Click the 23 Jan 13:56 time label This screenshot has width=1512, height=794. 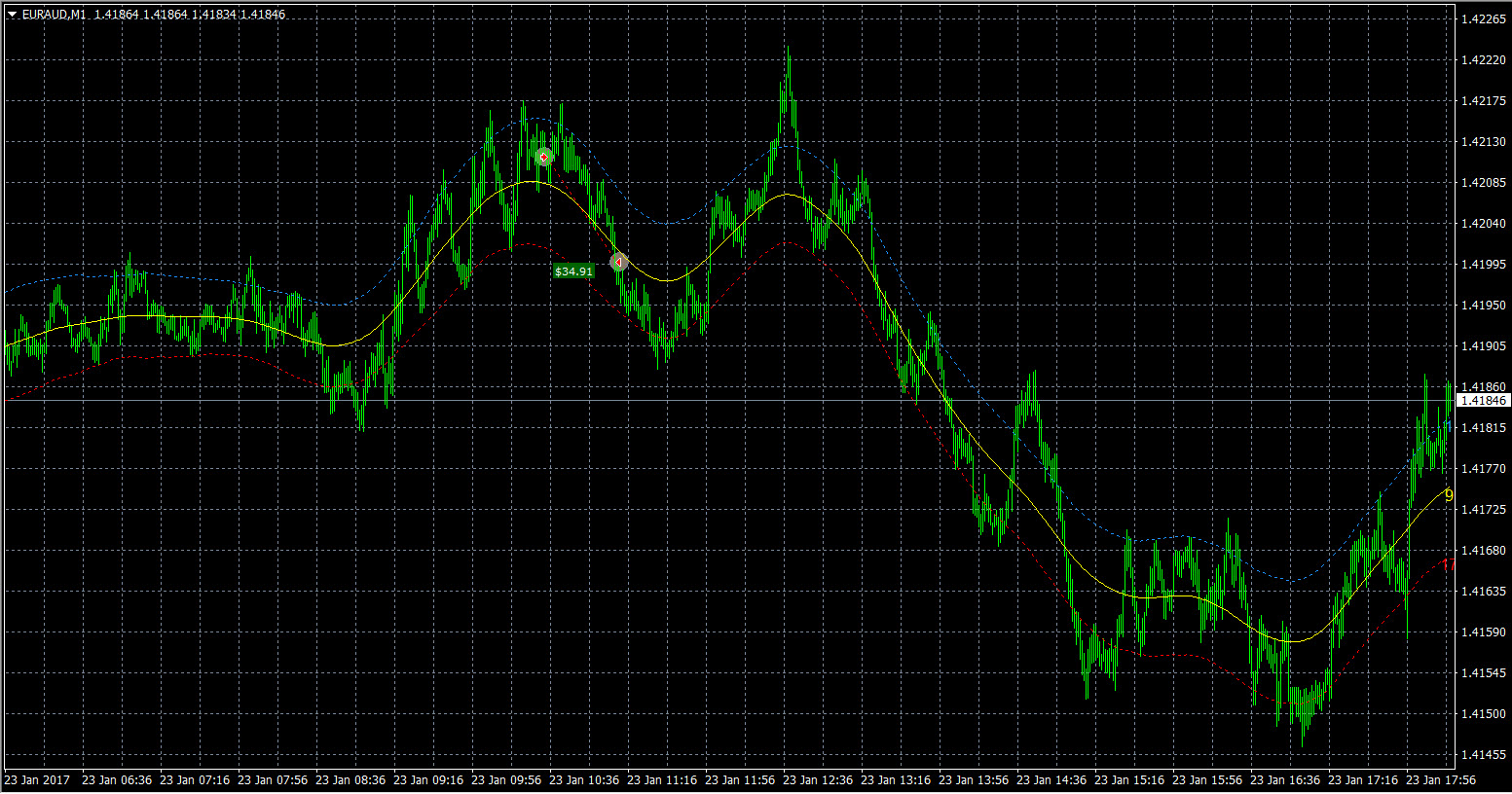[974, 780]
